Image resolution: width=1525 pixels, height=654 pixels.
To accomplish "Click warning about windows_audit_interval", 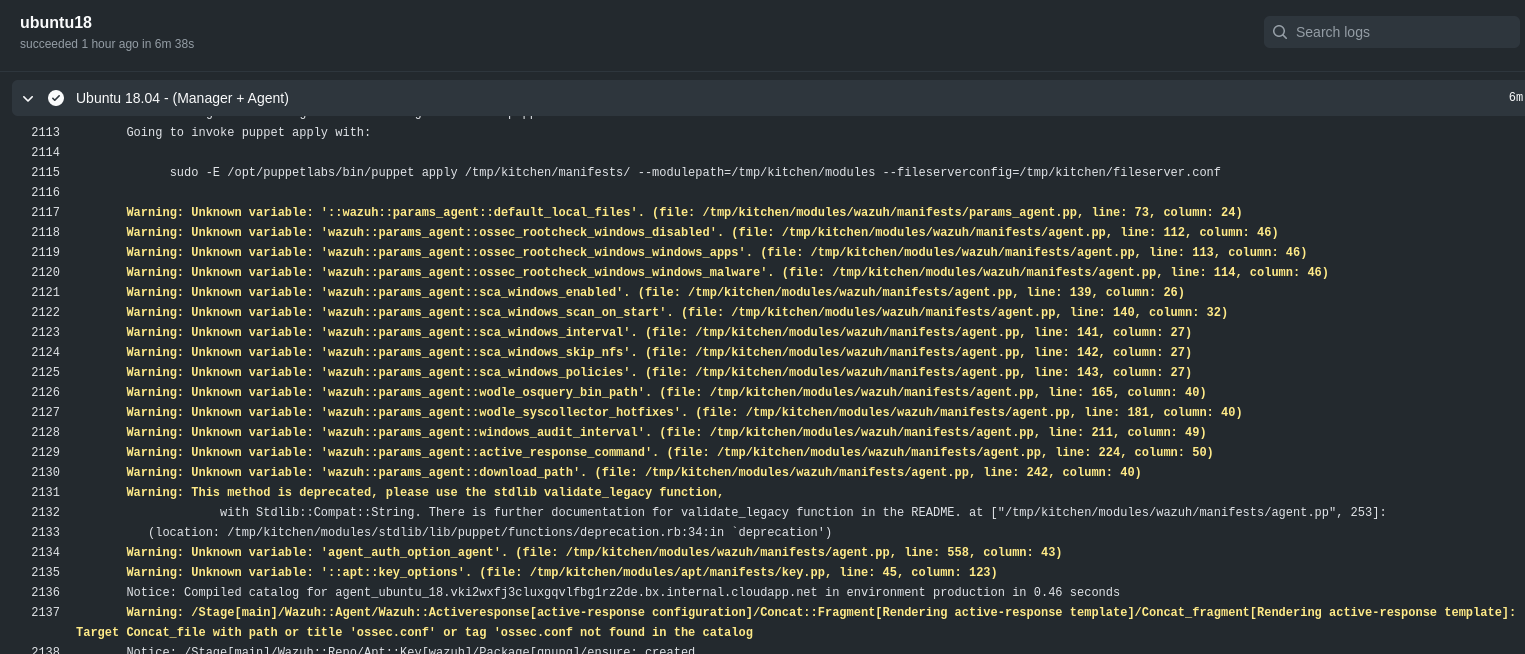I will 666,433.
